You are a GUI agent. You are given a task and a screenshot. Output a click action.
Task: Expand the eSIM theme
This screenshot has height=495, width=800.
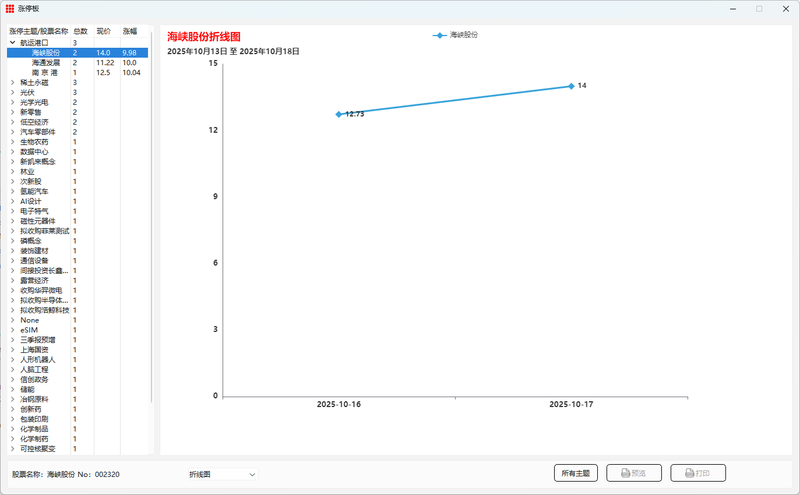13,330
